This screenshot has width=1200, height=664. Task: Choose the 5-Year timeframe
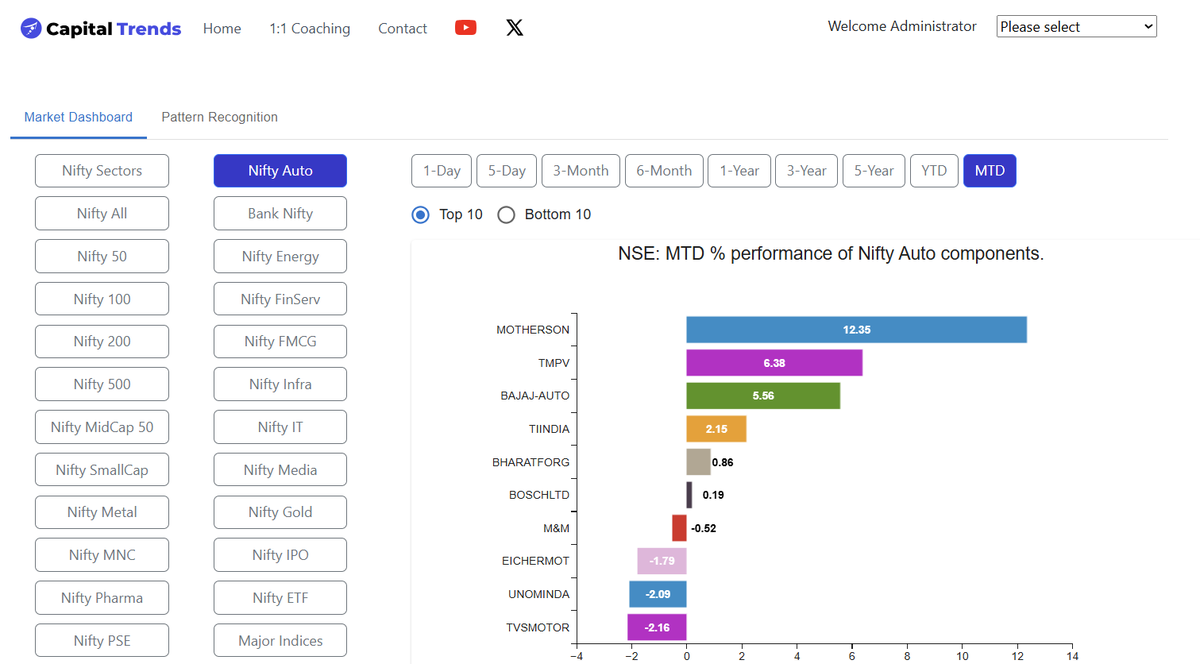[x=874, y=171]
